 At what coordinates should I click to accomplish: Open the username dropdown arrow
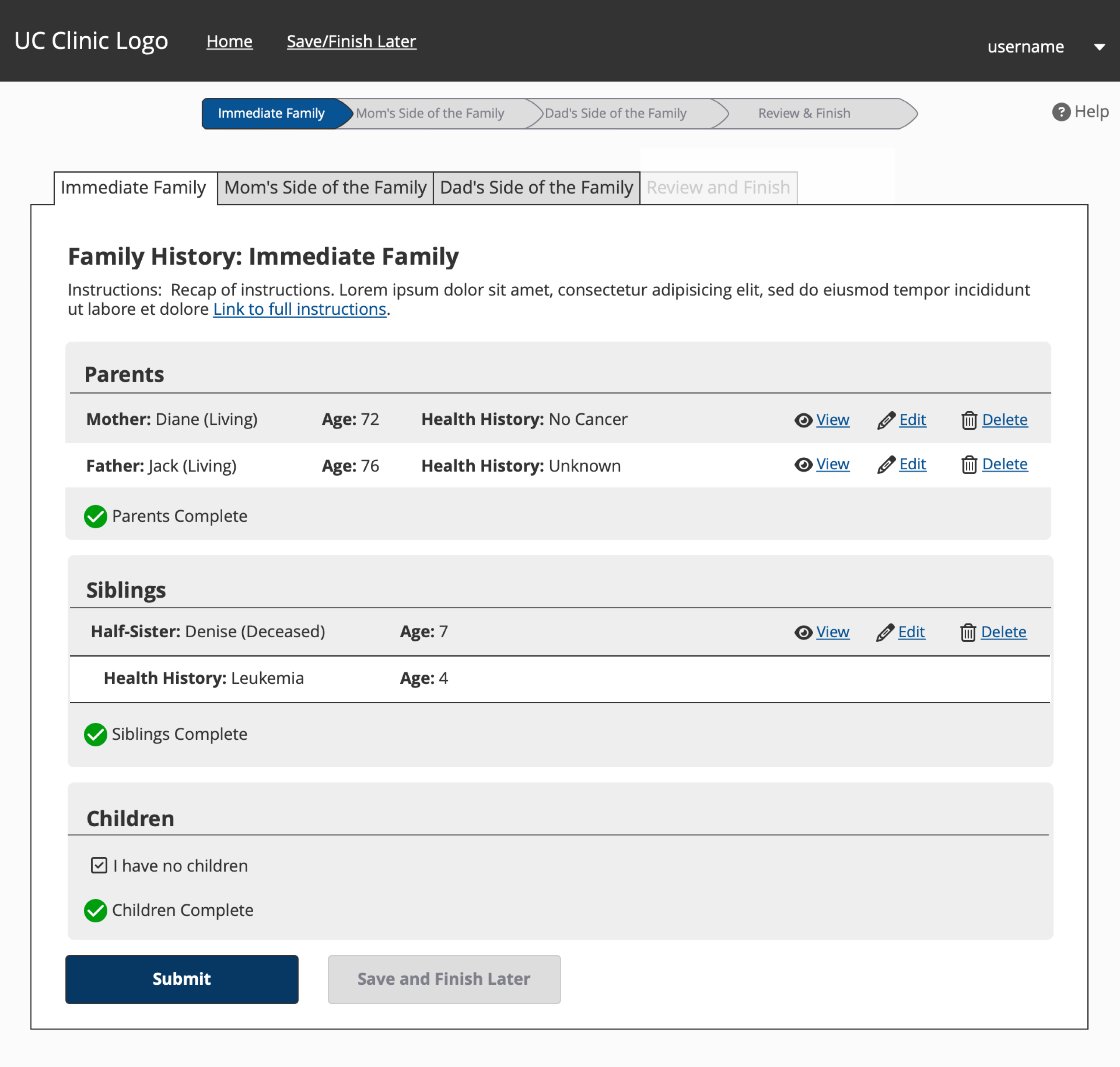click(x=1099, y=47)
